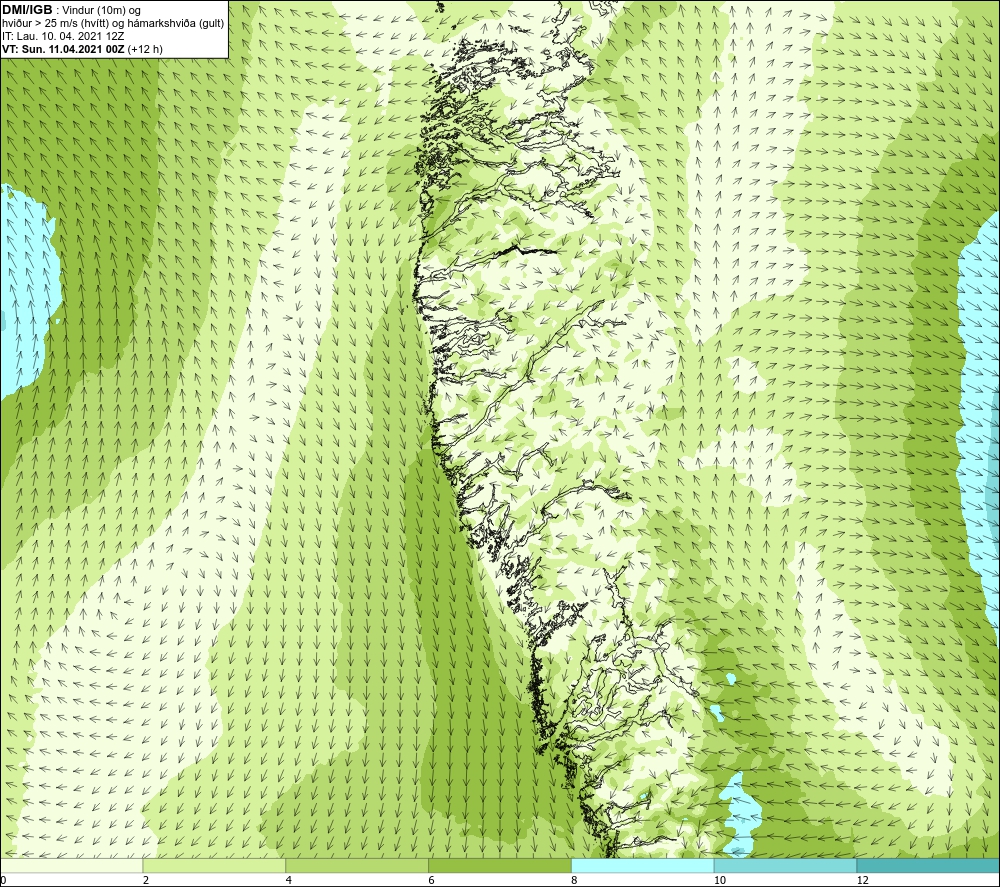Image resolution: width=1000 pixels, height=887 pixels.
Task: Click the legend scale label '12'
Action: click(863, 880)
